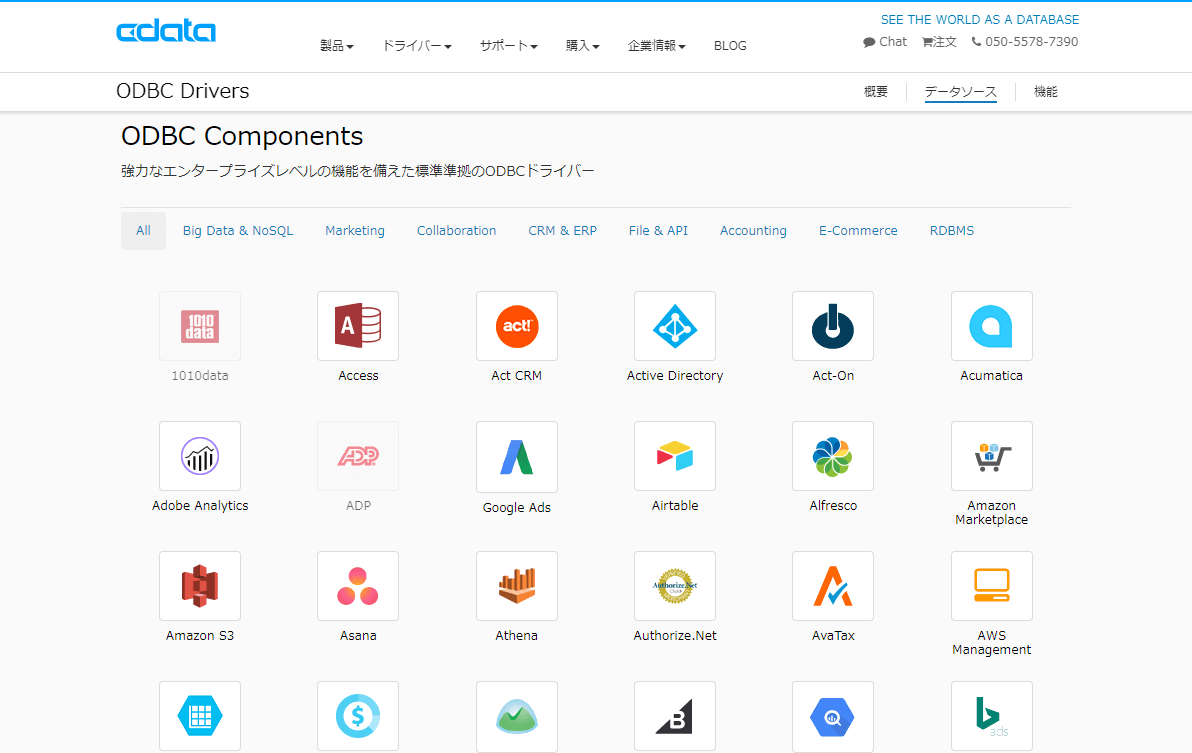1192x753 pixels.
Task: Click the Amazon Marketplace label
Action: point(992,513)
